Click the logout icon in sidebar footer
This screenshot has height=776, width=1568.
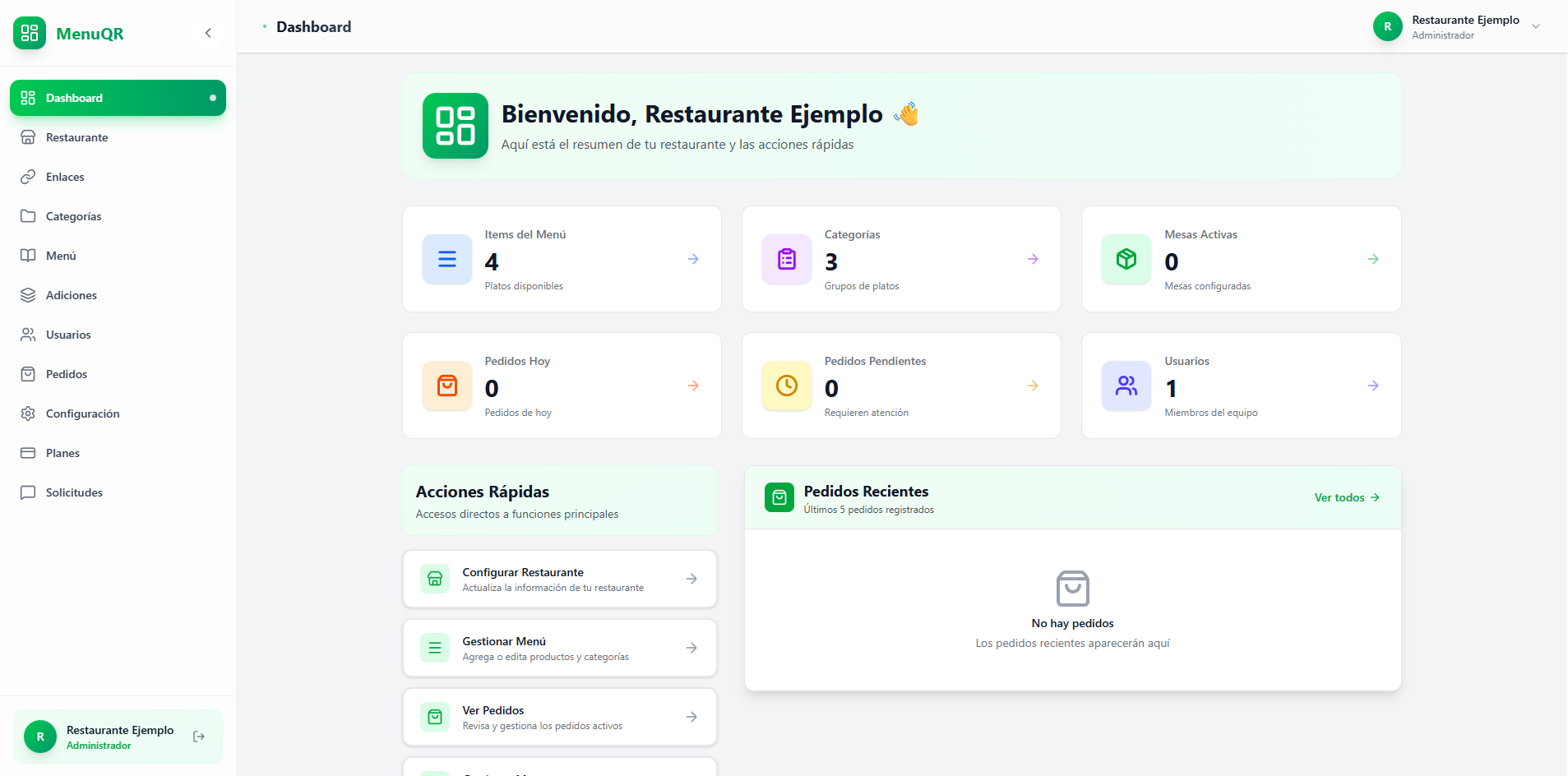pyautogui.click(x=199, y=737)
